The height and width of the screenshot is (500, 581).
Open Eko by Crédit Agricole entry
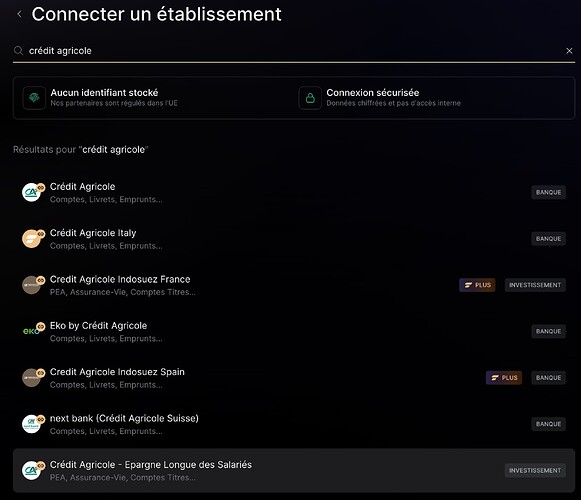click(x=294, y=331)
